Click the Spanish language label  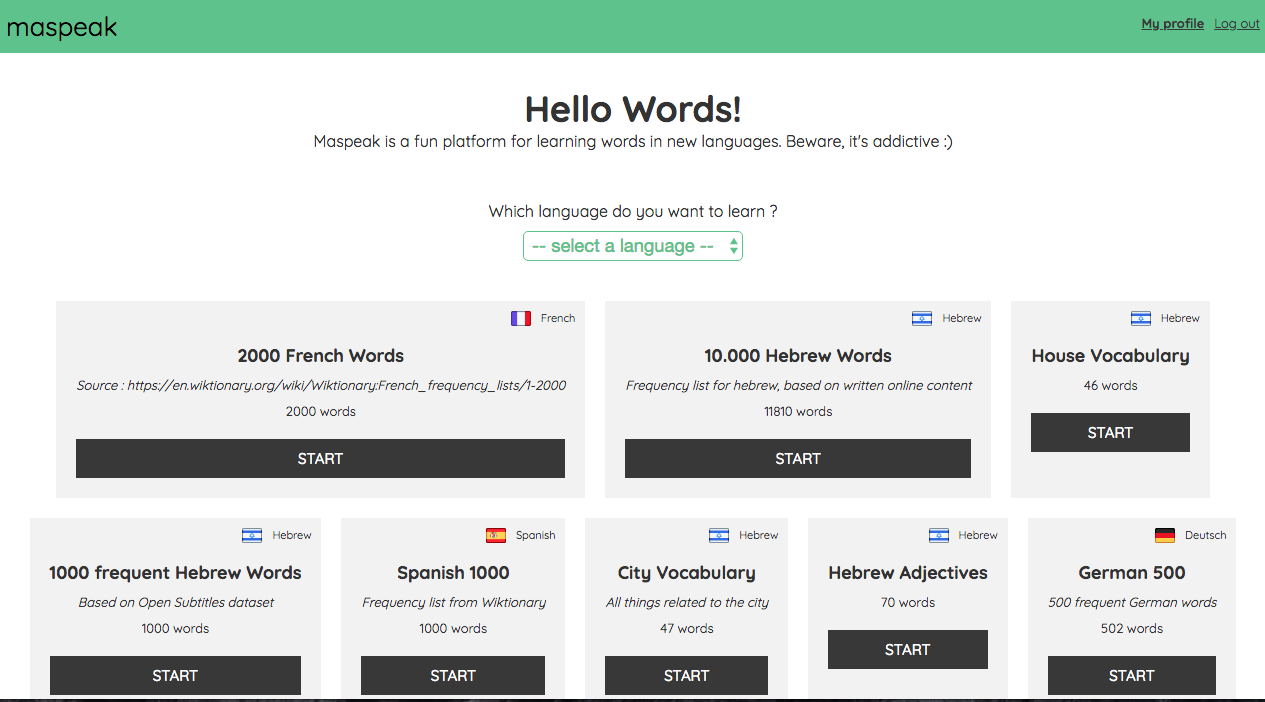535,535
